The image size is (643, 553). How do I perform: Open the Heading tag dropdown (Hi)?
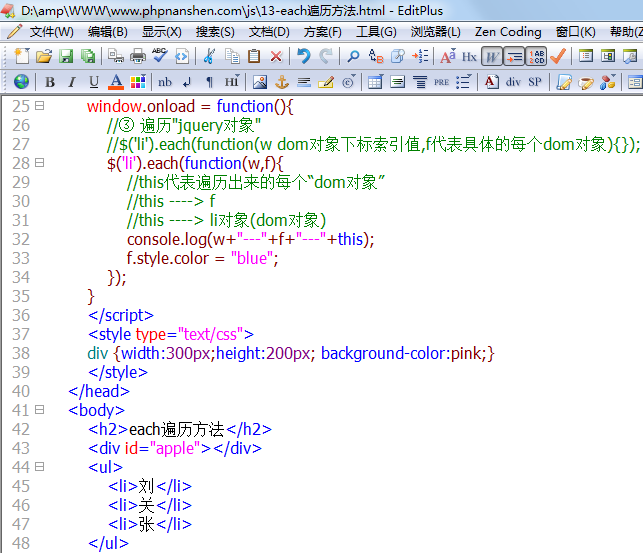tap(232, 82)
